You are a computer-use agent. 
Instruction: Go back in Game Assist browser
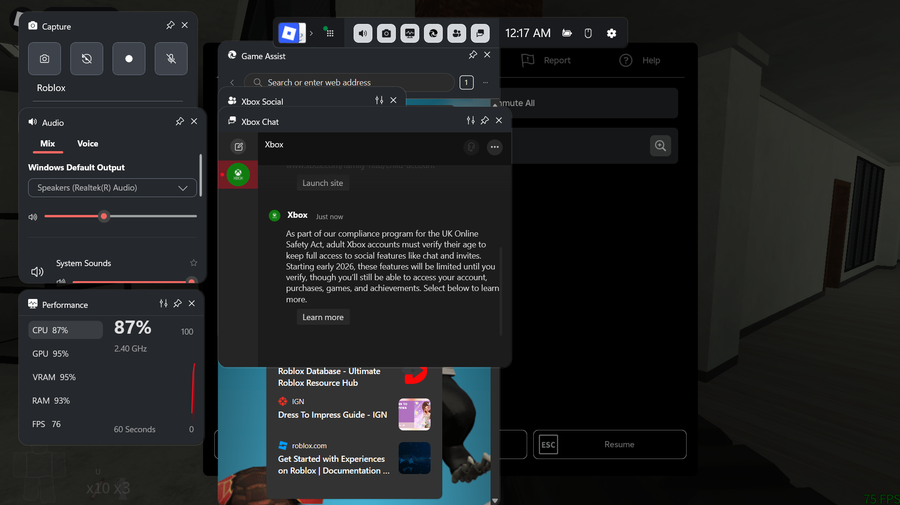[232, 83]
